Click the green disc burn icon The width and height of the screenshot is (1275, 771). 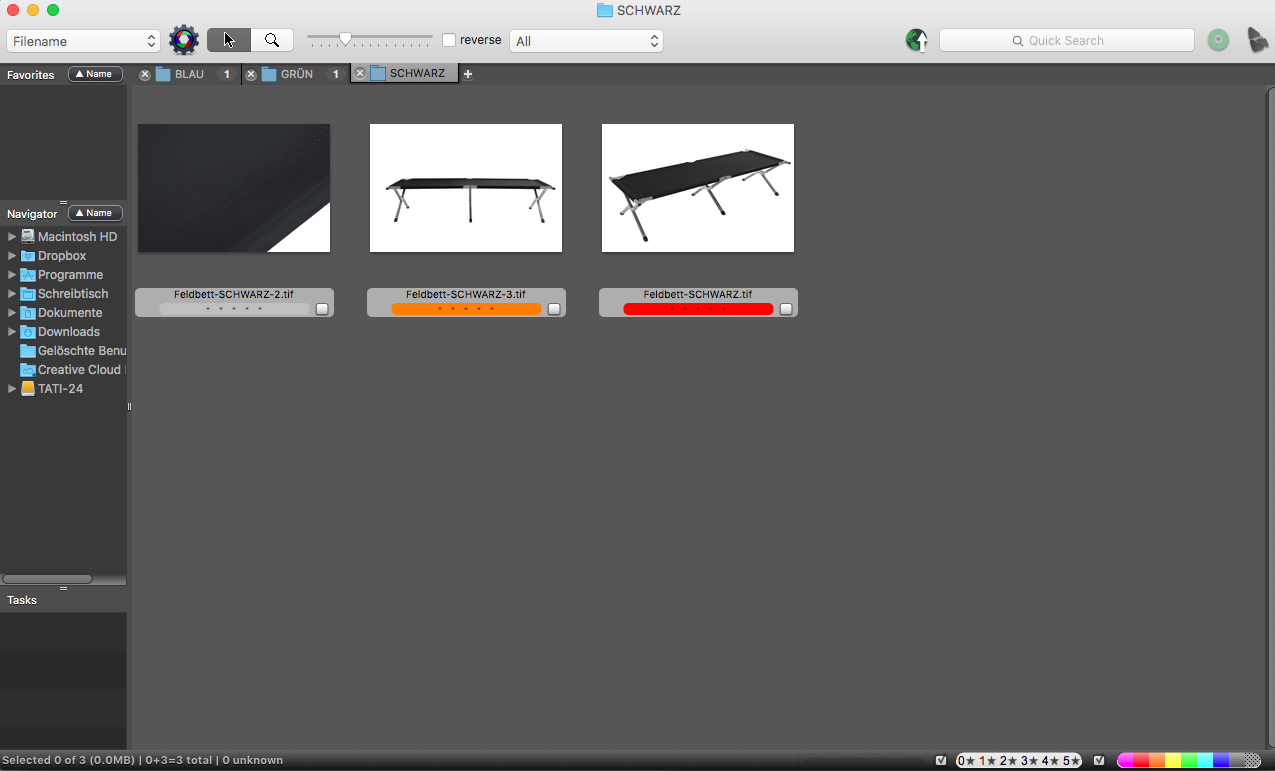click(x=1218, y=40)
